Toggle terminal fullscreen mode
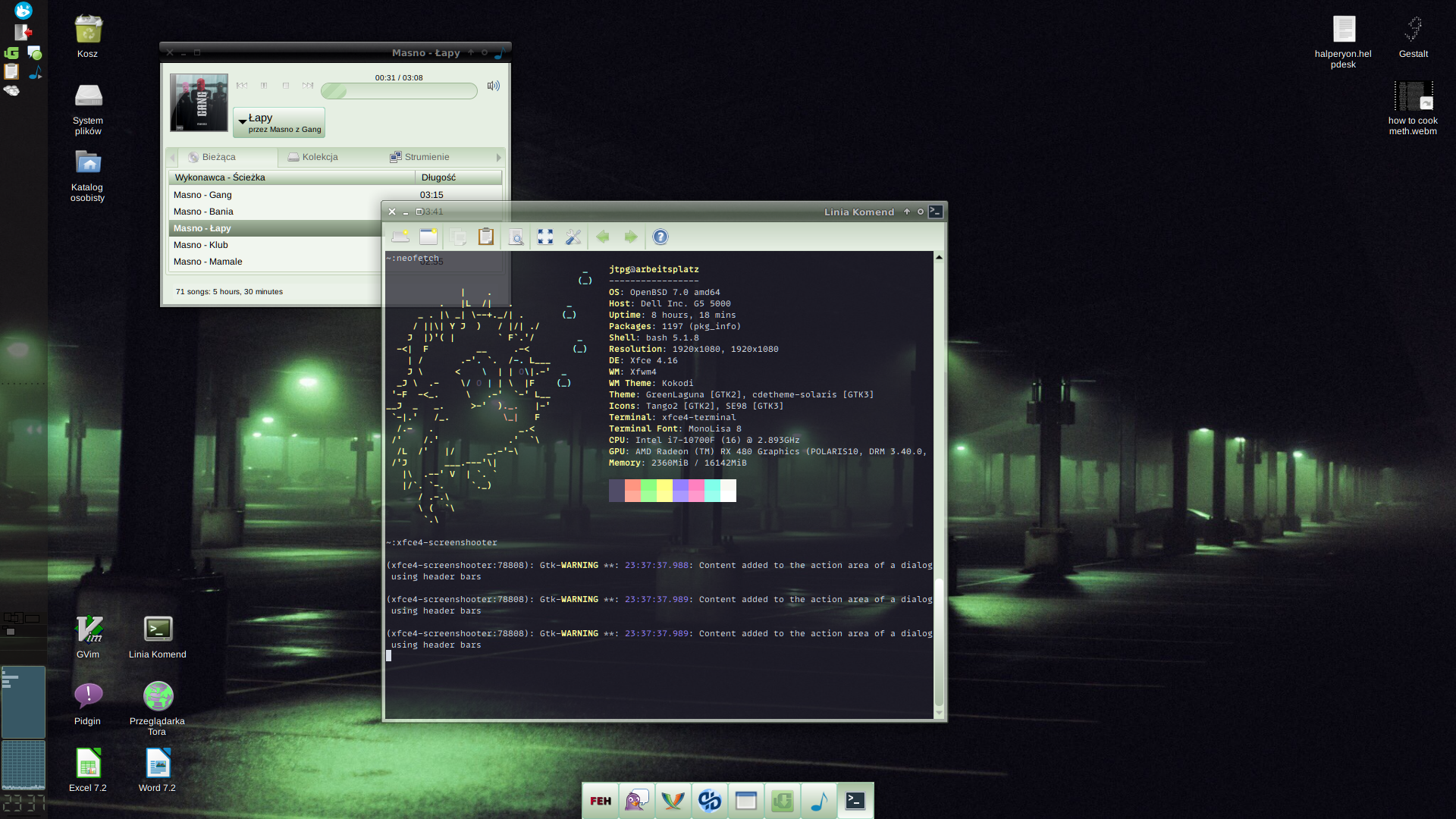This screenshot has width=1456, height=819. point(545,237)
